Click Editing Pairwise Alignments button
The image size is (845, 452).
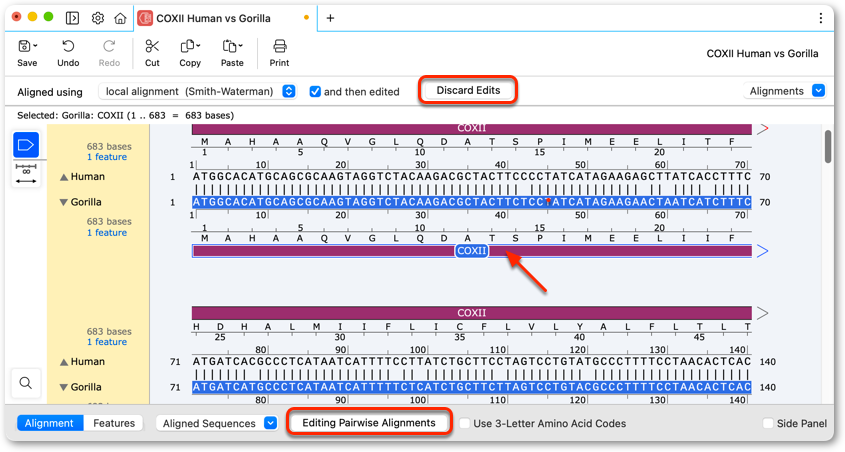[369, 422]
